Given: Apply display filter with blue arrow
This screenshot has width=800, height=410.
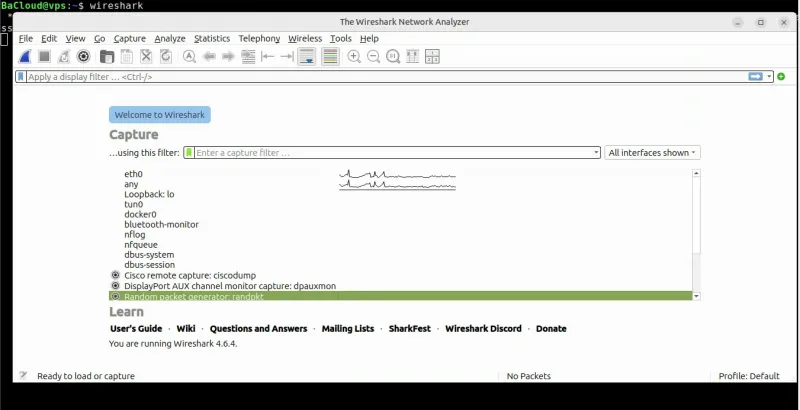Looking at the screenshot, I should (x=756, y=76).
